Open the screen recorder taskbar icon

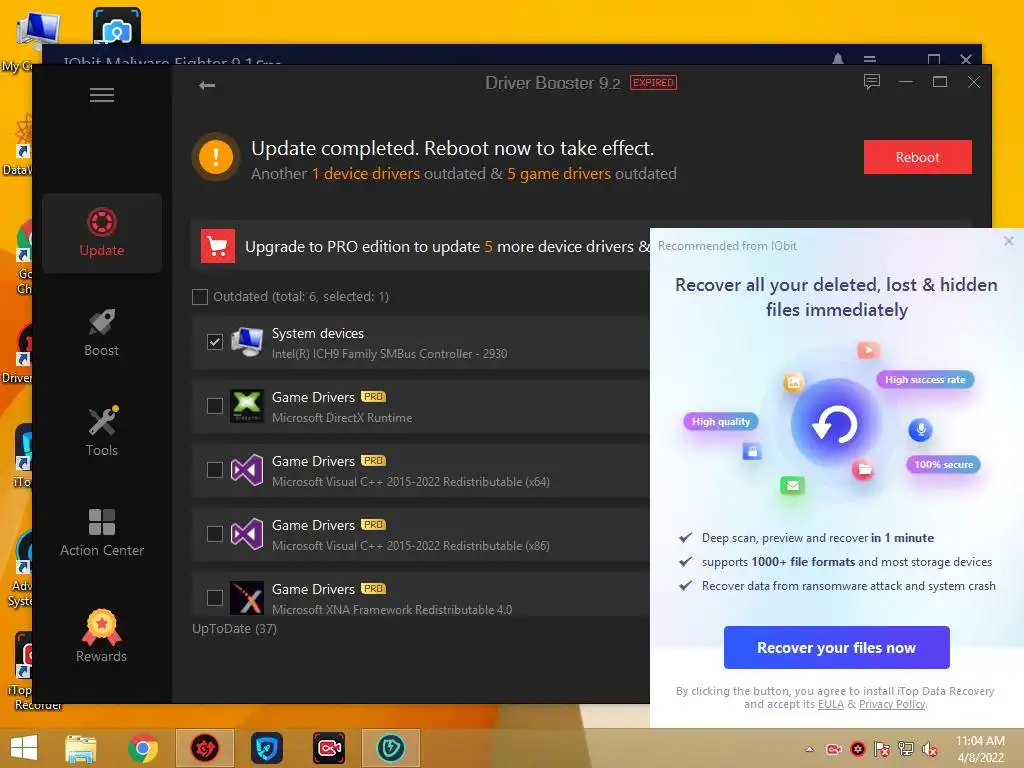328,748
